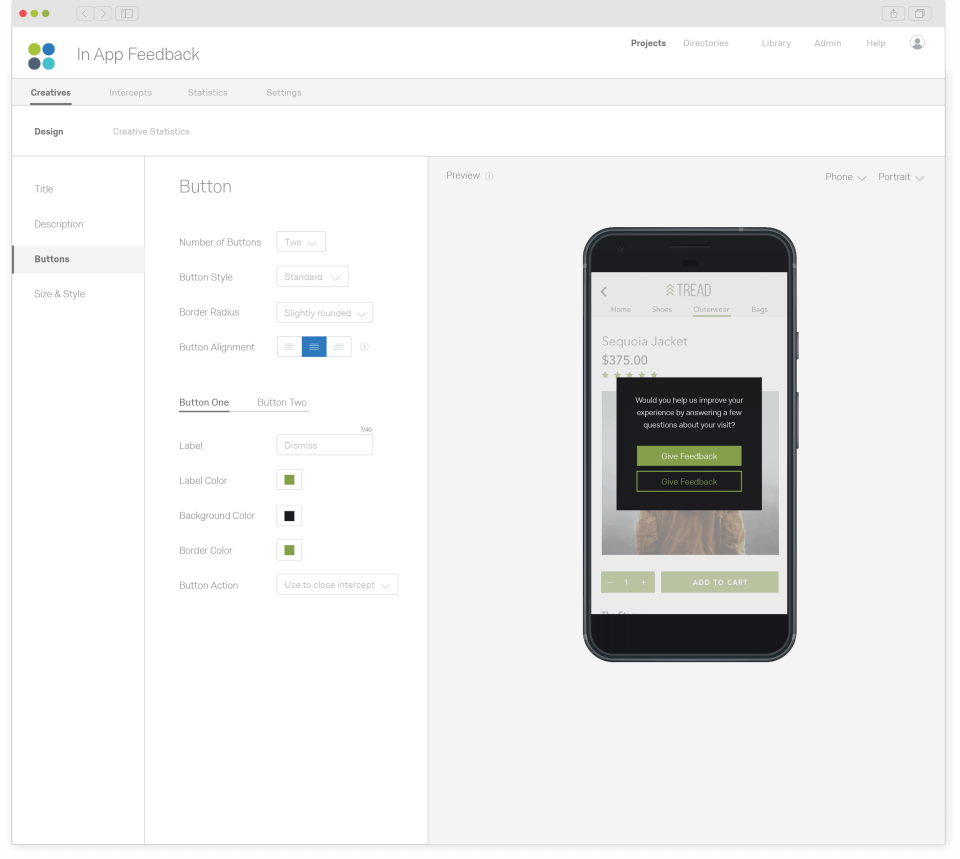
Task: Open the Intercepts tab
Action: click(130, 92)
